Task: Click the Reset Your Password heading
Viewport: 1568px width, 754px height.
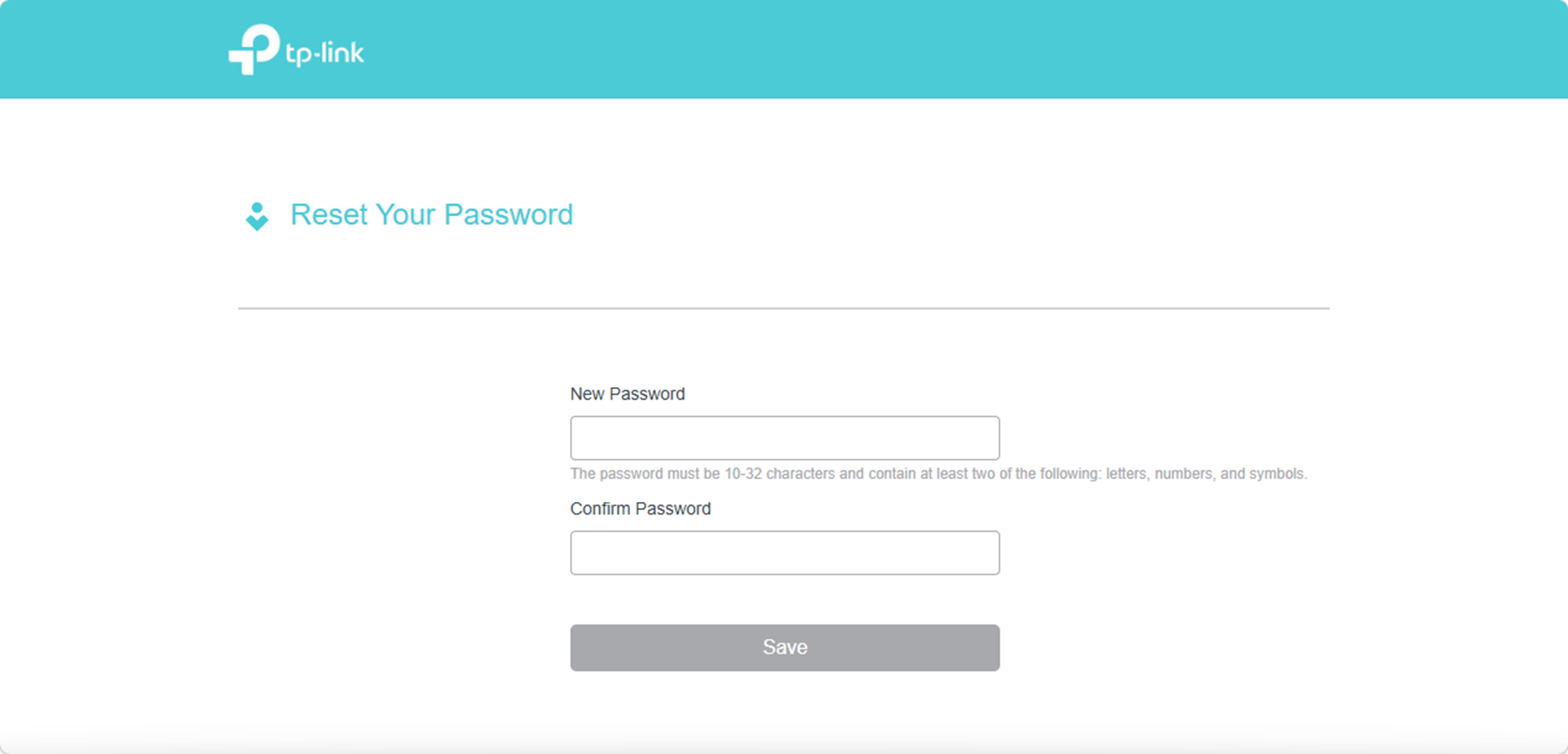Action: pos(432,214)
